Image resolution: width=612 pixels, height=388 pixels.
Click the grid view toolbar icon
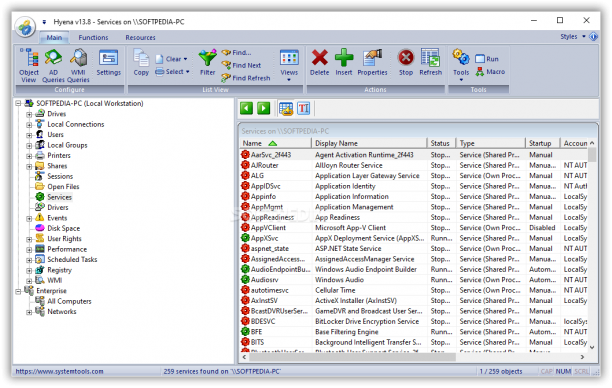click(x=286, y=109)
